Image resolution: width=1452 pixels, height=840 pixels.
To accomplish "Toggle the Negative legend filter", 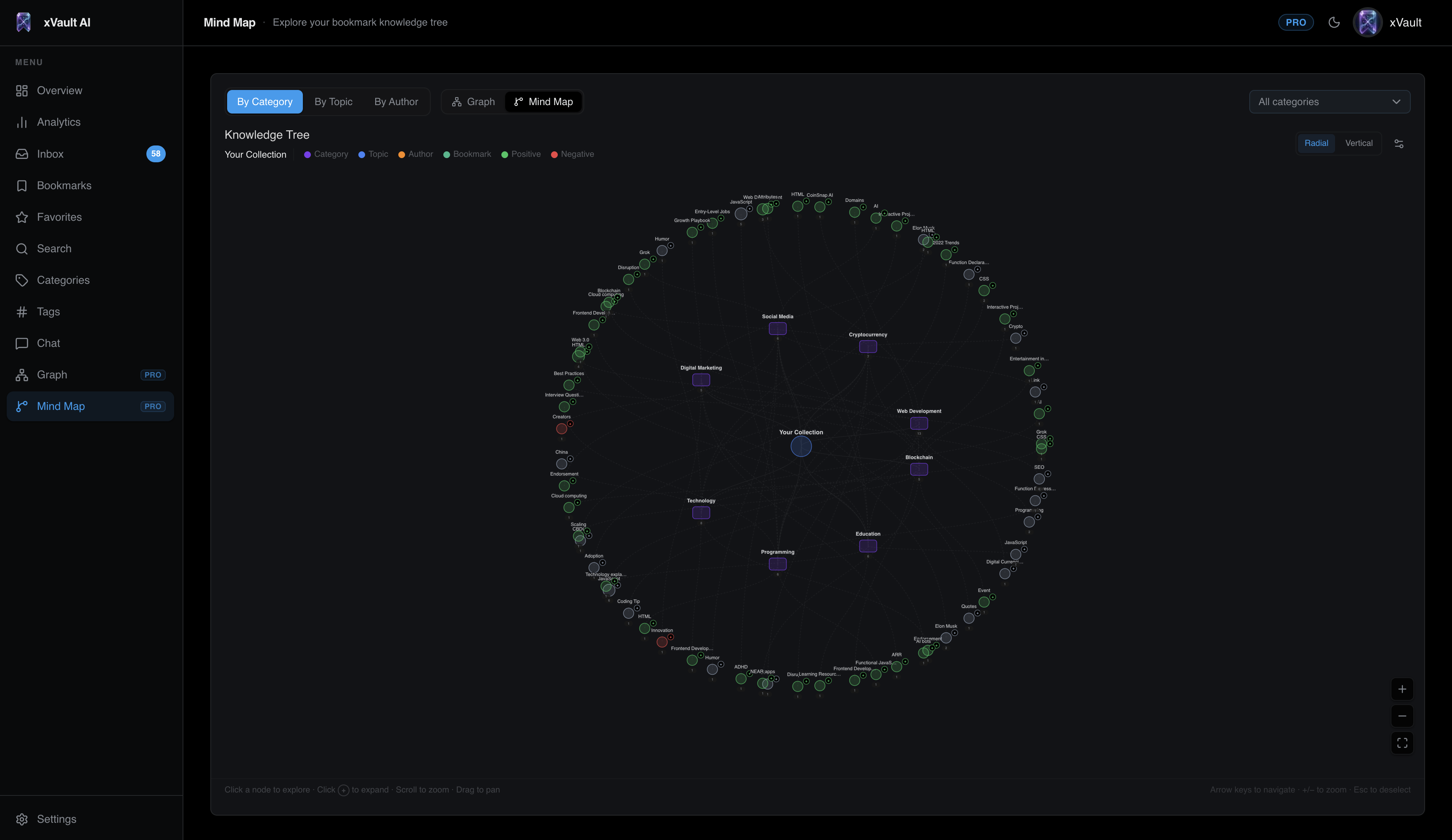I will (555, 154).
